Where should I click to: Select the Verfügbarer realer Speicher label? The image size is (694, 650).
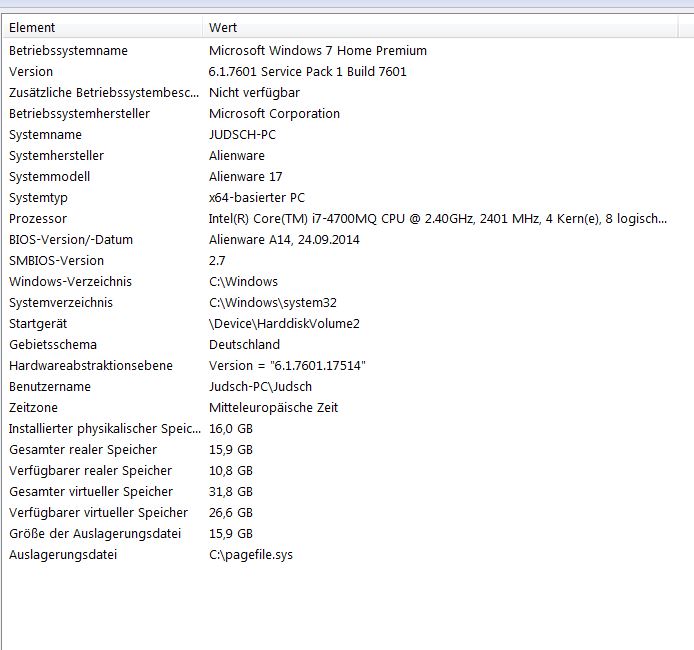(90, 471)
